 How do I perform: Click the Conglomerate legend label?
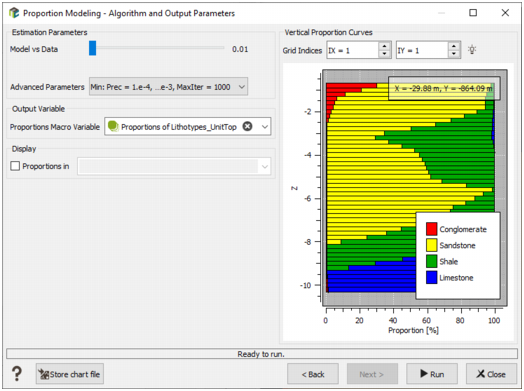point(463,229)
